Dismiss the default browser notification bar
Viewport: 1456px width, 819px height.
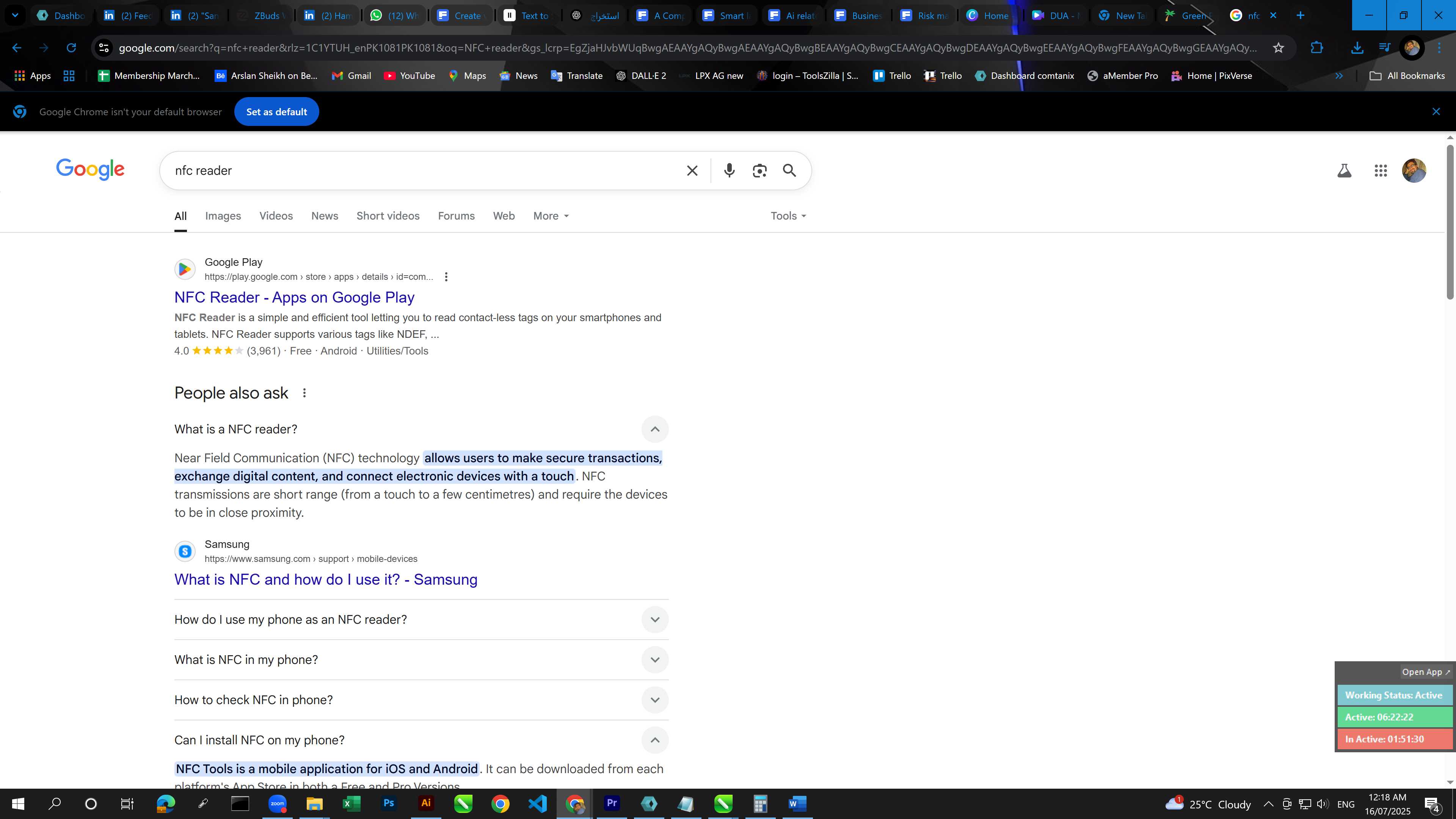1436,112
